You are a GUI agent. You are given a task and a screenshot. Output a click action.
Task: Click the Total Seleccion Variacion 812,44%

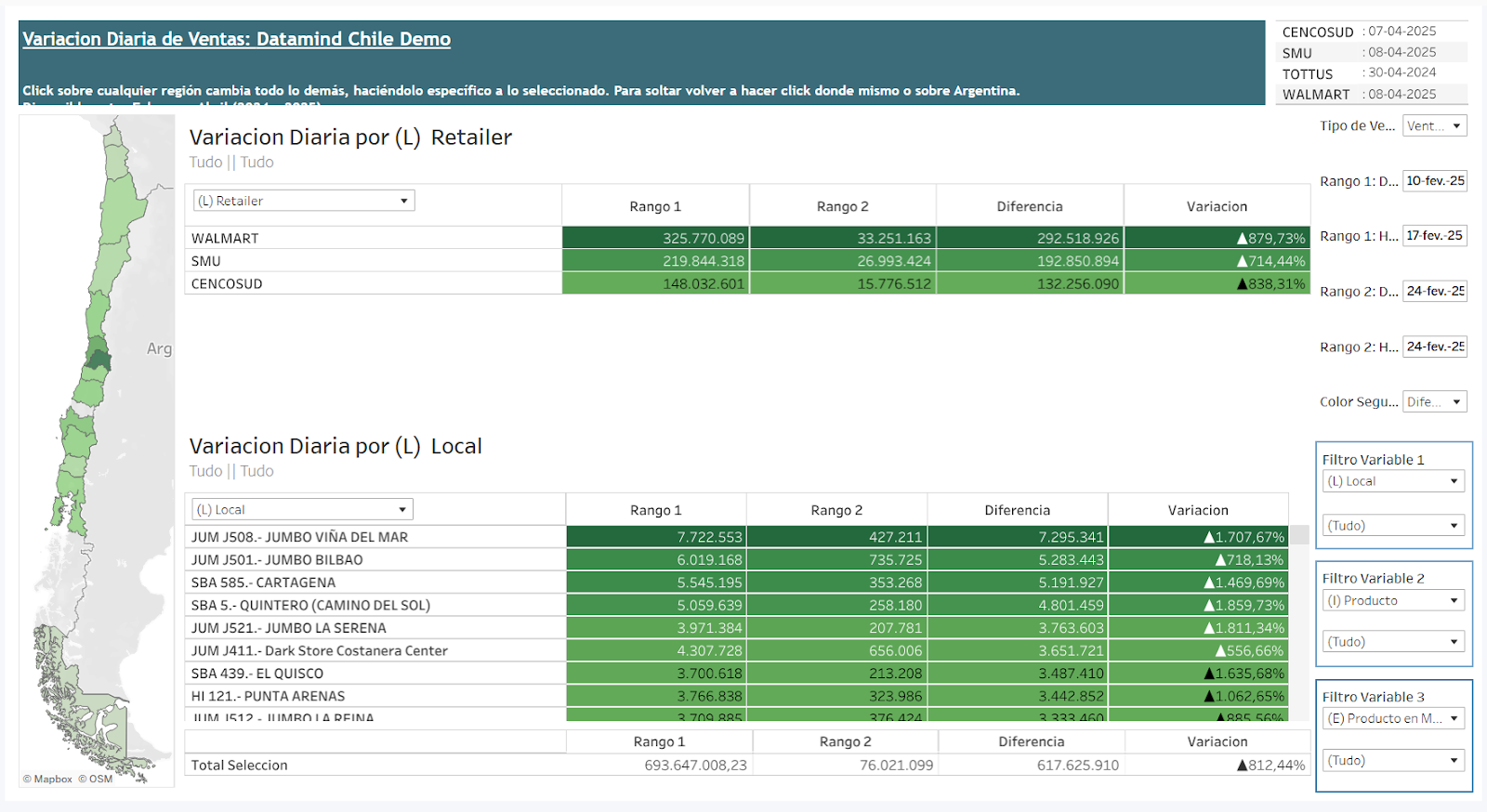(x=1270, y=765)
